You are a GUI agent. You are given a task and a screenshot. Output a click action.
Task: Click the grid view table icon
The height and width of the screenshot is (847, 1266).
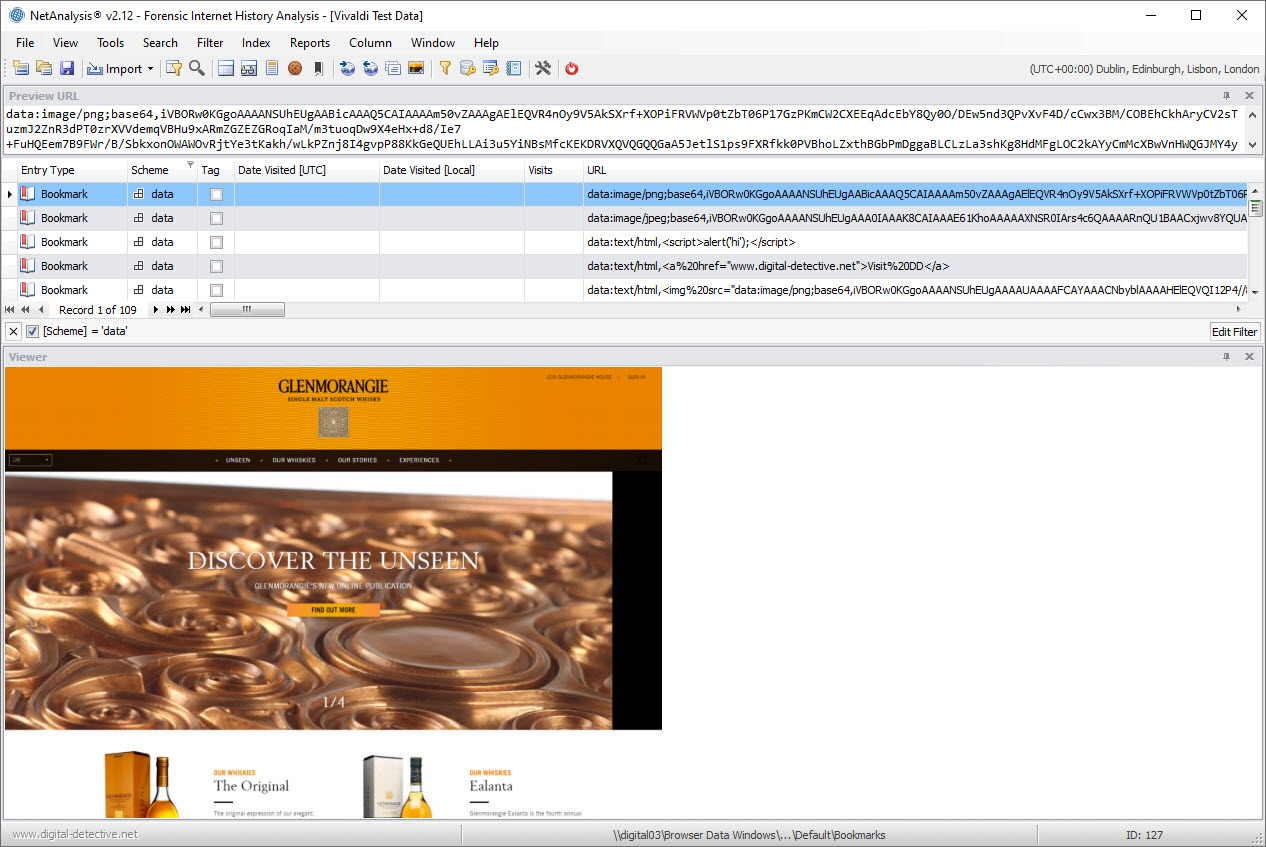point(226,68)
